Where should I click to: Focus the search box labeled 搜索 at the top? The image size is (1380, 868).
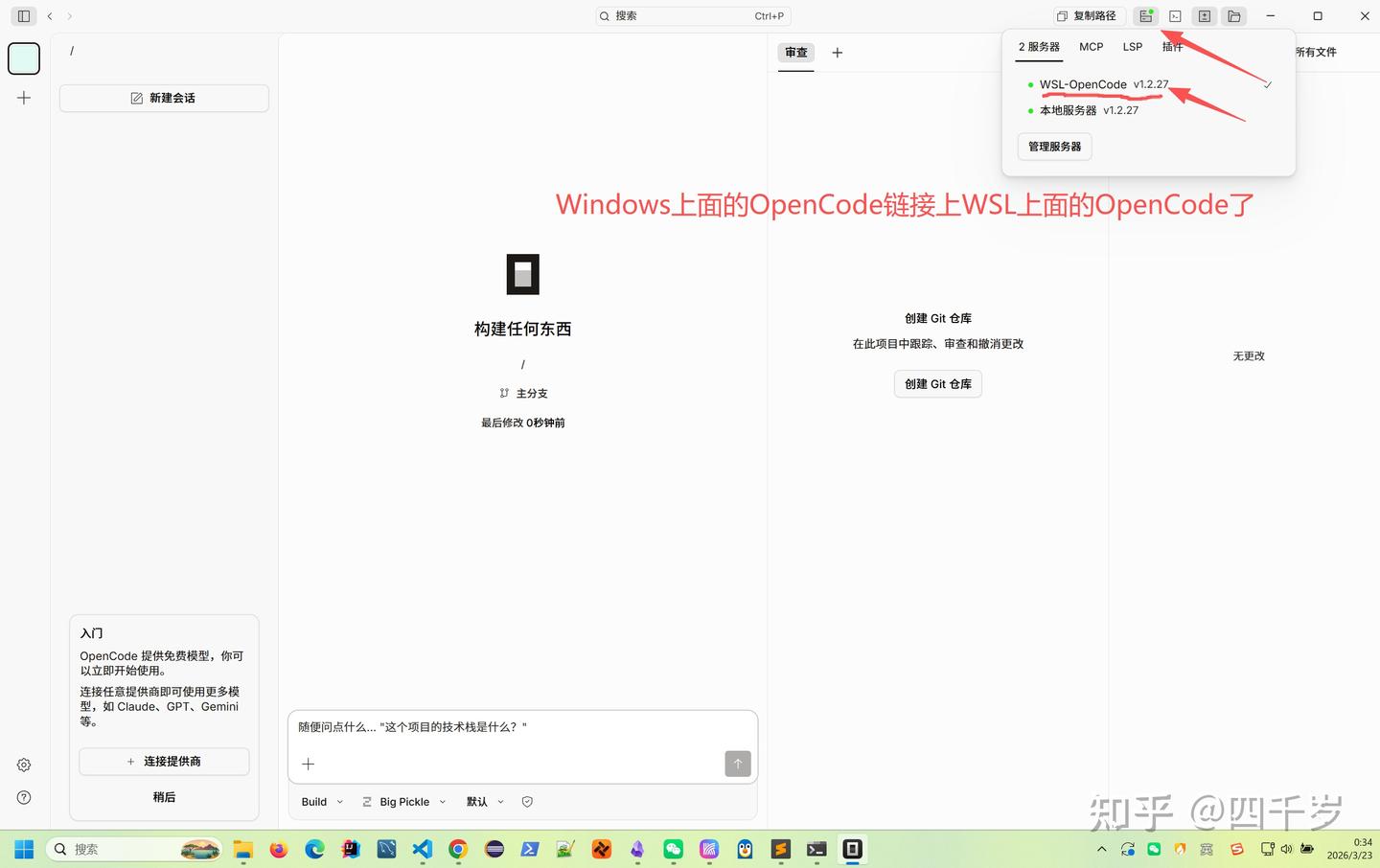693,16
